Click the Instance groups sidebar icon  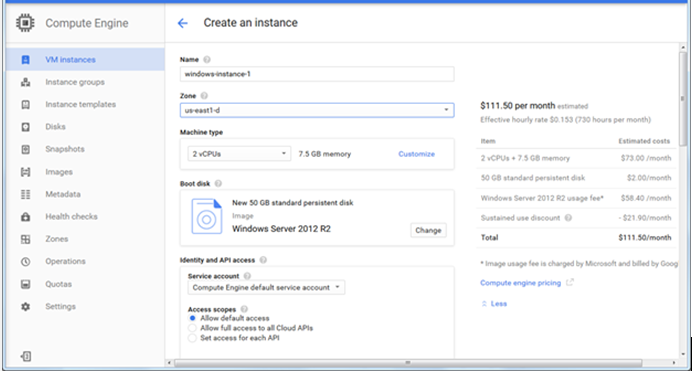tap(26, 82)
